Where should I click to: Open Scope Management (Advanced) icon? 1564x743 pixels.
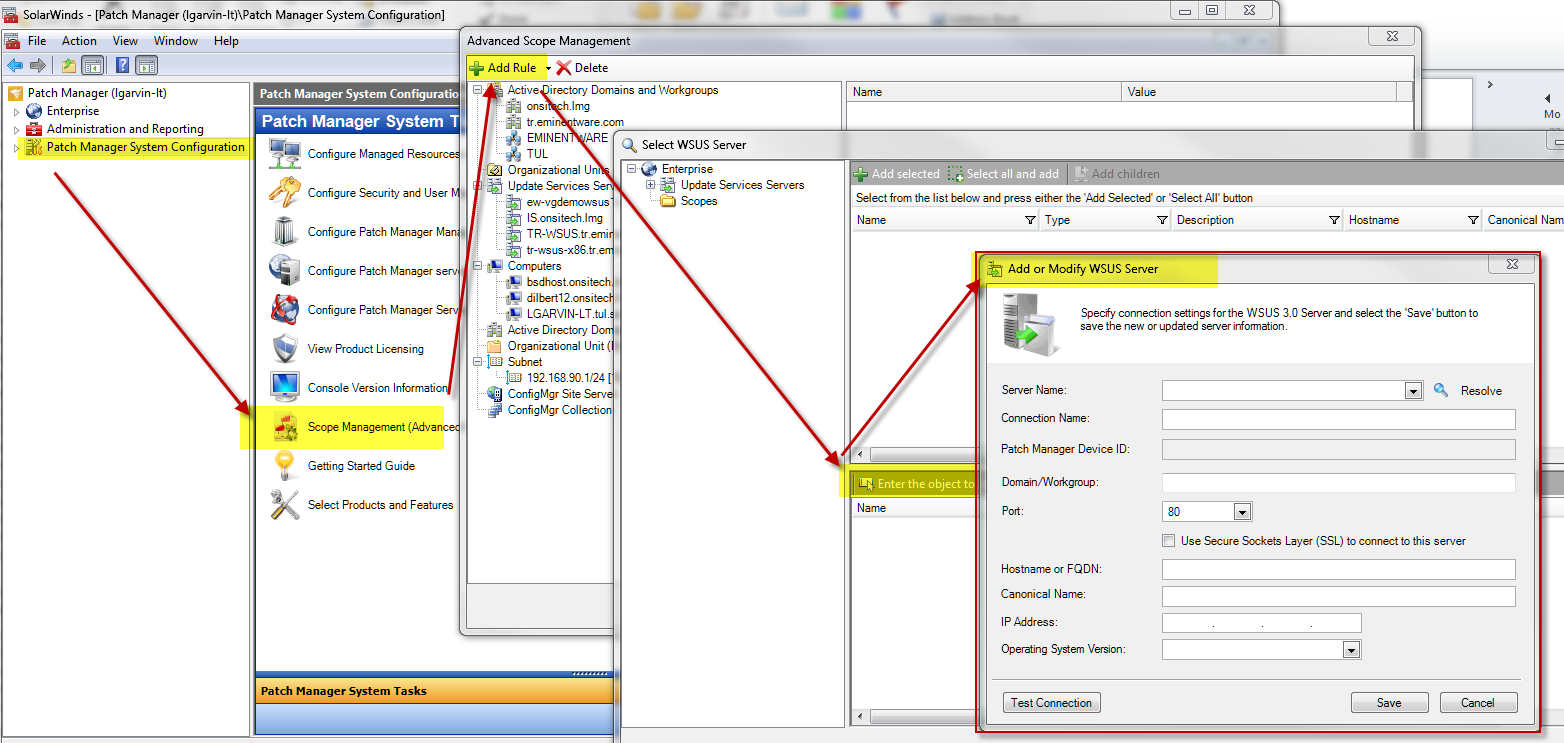click(285, 427)
